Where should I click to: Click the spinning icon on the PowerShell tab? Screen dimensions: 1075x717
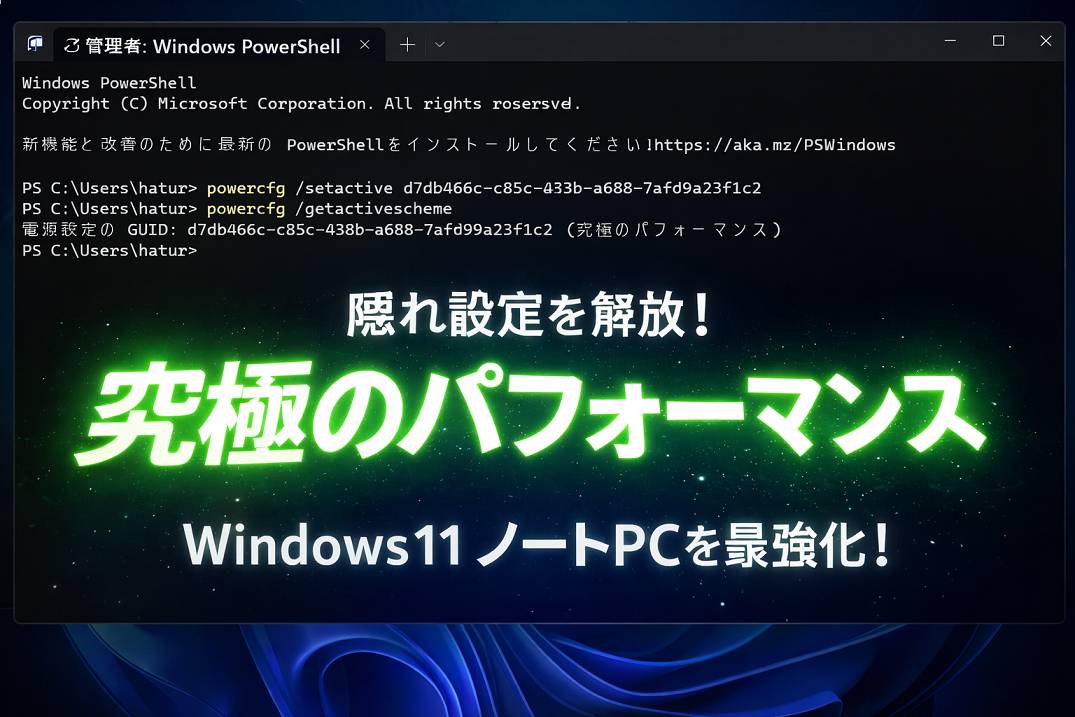[x=71, y=46]
